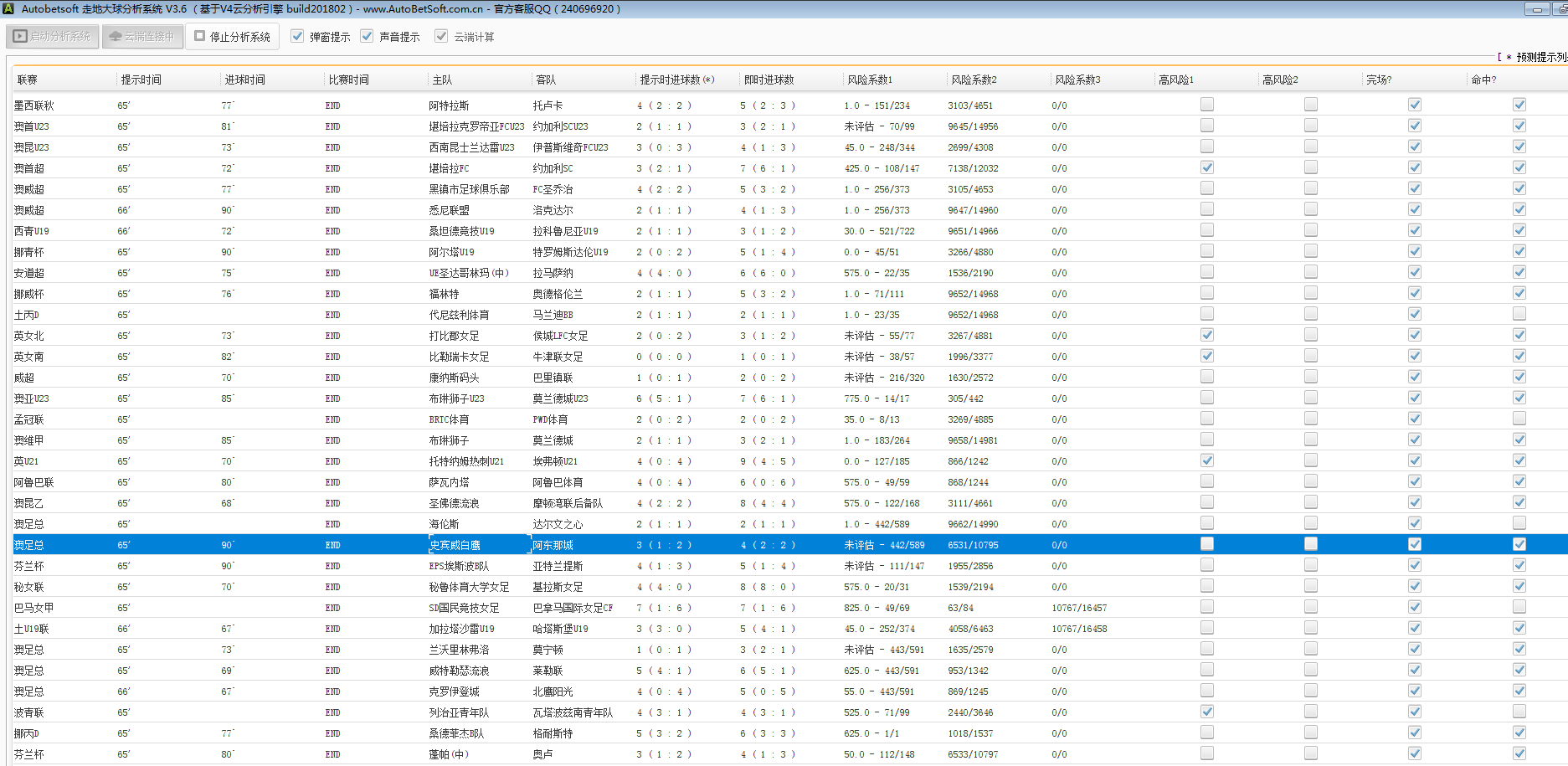The height and width of the screenshot is (766, 1568).
Task: Click the 云端连接中 cloud button
Action: pyautogui.click(x=142, y=37)
